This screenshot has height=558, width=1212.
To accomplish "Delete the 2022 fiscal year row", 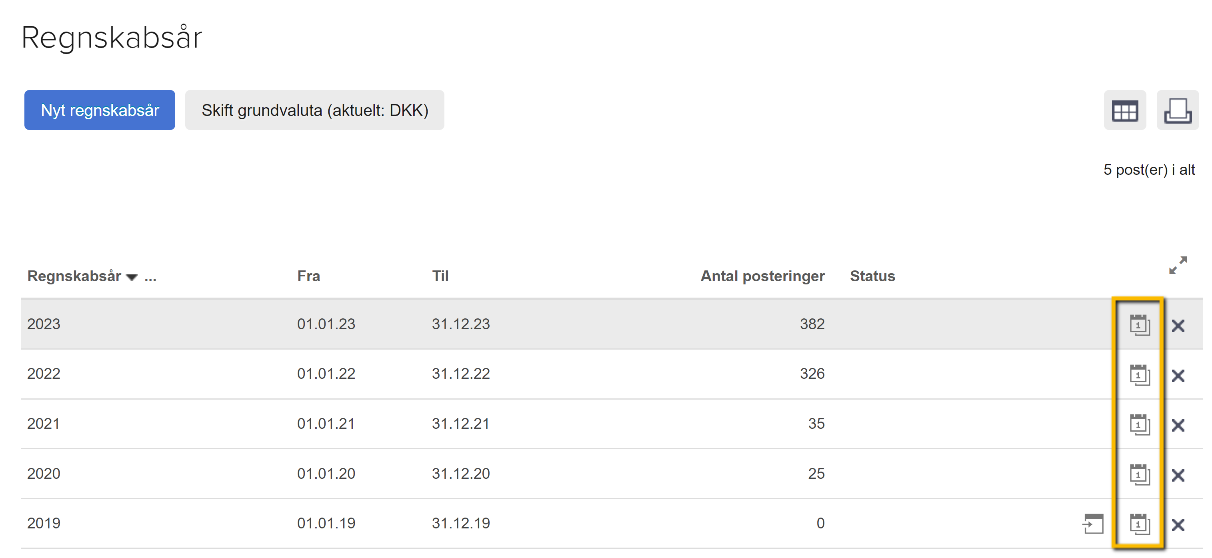I will [1178, 375].
